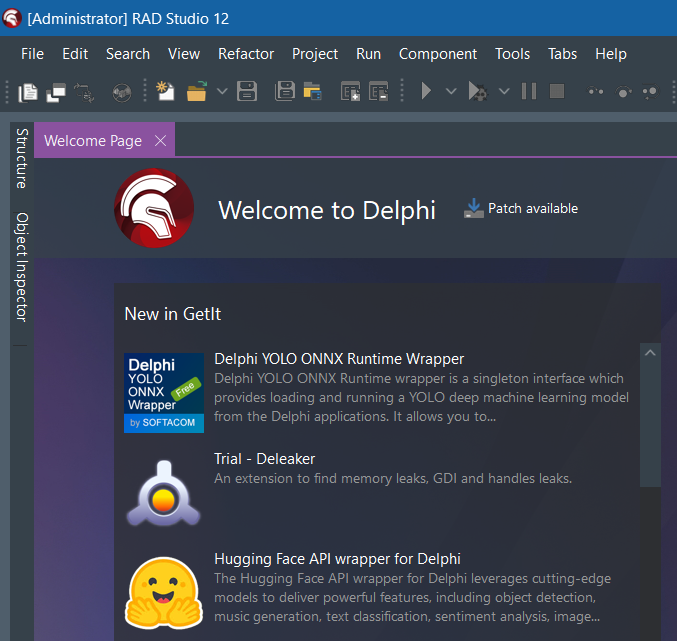Click the Open Project icon
Image resolution: width=677 pixels, height=641 pixels.
pos(313,91)
